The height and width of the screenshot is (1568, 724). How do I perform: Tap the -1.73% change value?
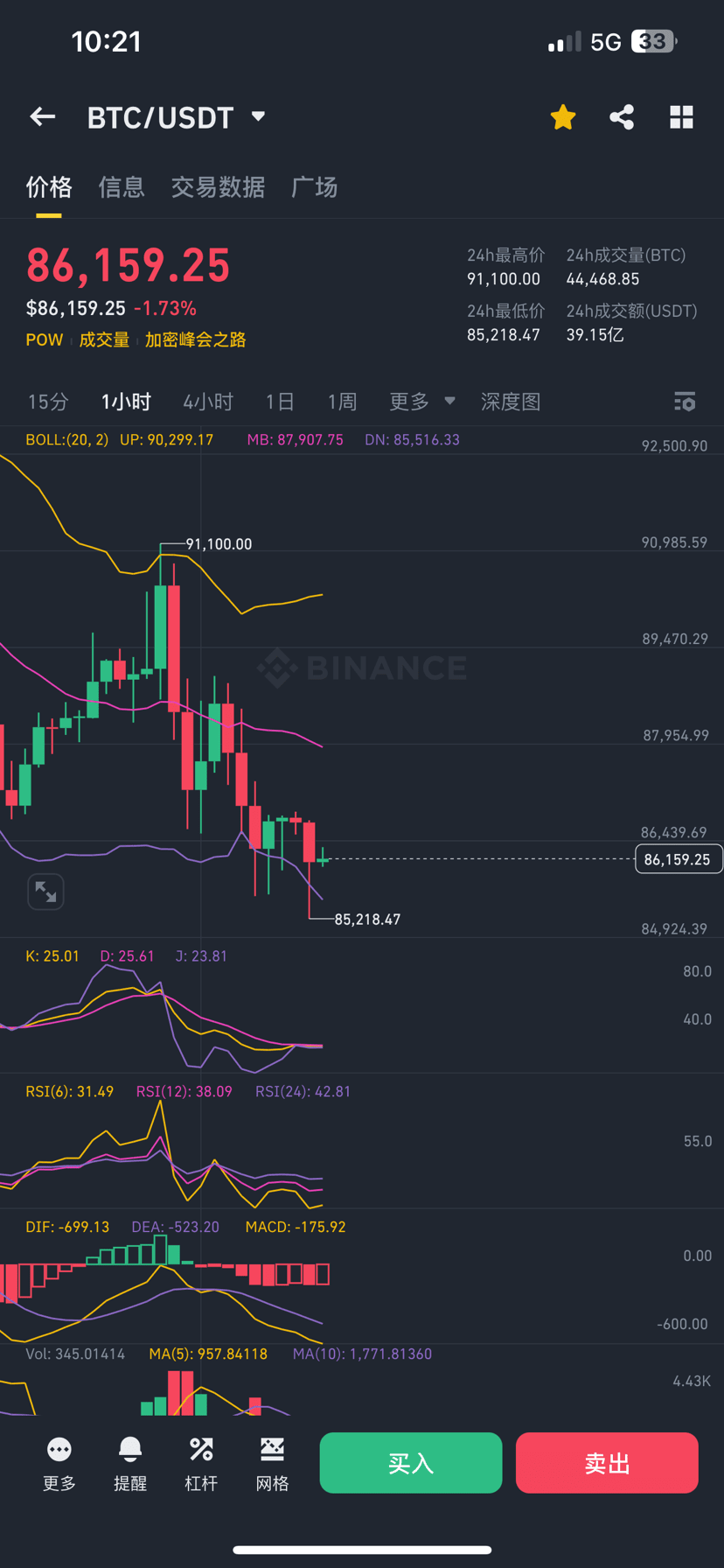pos(164,308)
